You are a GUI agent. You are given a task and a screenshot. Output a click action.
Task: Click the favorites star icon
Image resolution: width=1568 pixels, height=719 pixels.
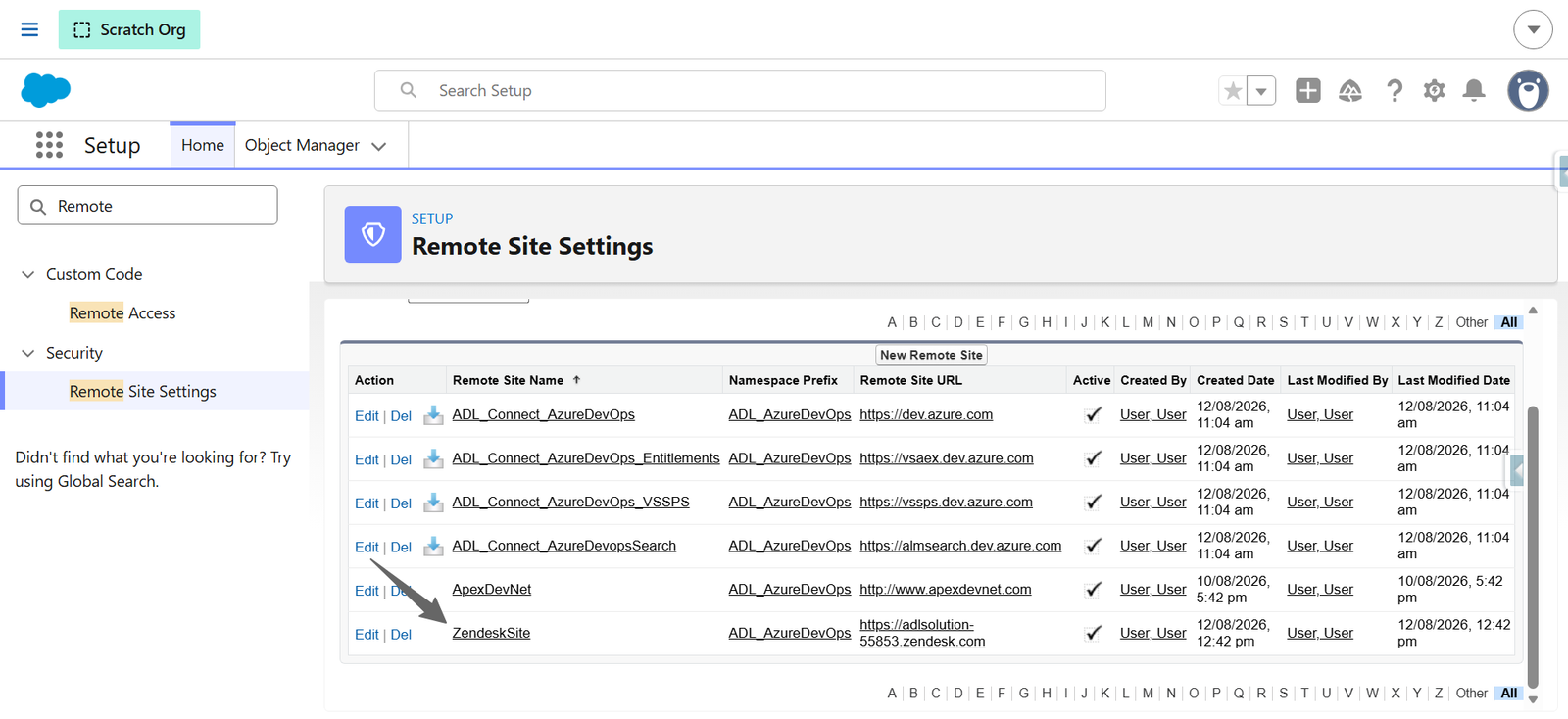[1233, 91]
